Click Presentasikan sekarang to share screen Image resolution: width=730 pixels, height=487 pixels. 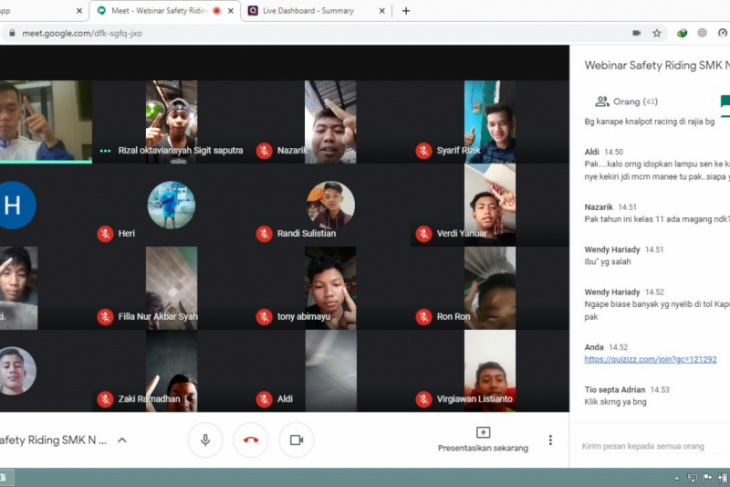click(x=483, y=440)
